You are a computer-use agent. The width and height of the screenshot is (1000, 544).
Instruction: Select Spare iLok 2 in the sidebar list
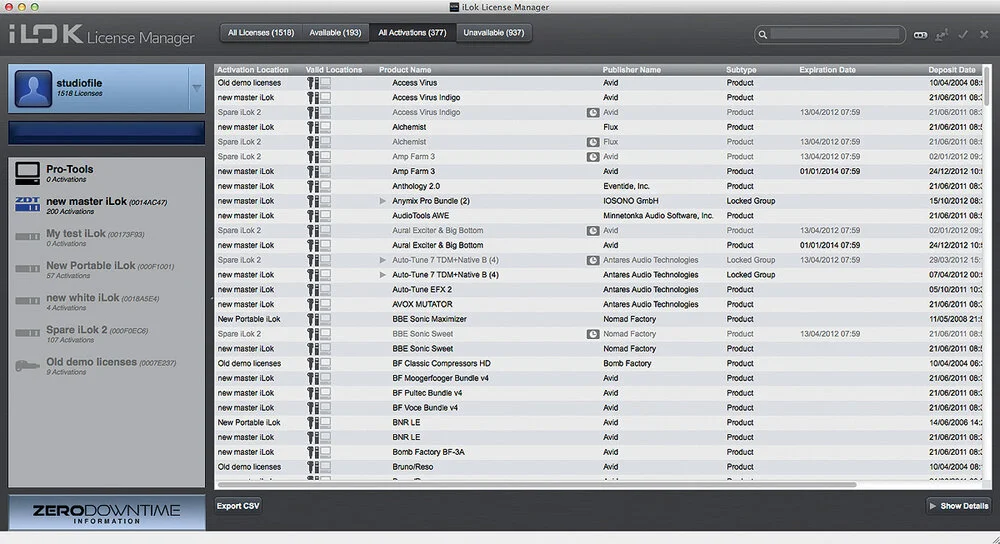(107, 334)
